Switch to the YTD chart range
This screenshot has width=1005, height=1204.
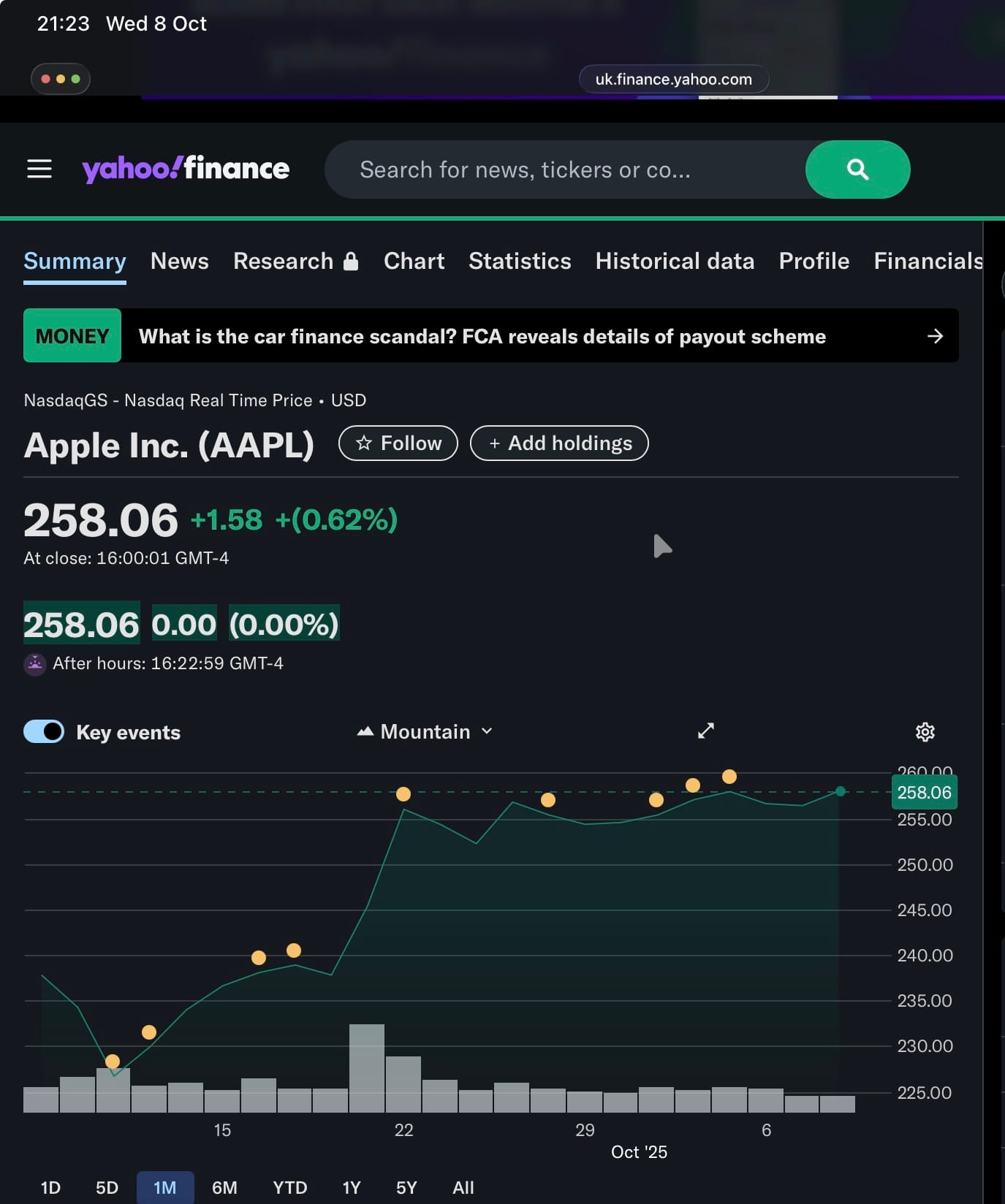pos(289,1188)
